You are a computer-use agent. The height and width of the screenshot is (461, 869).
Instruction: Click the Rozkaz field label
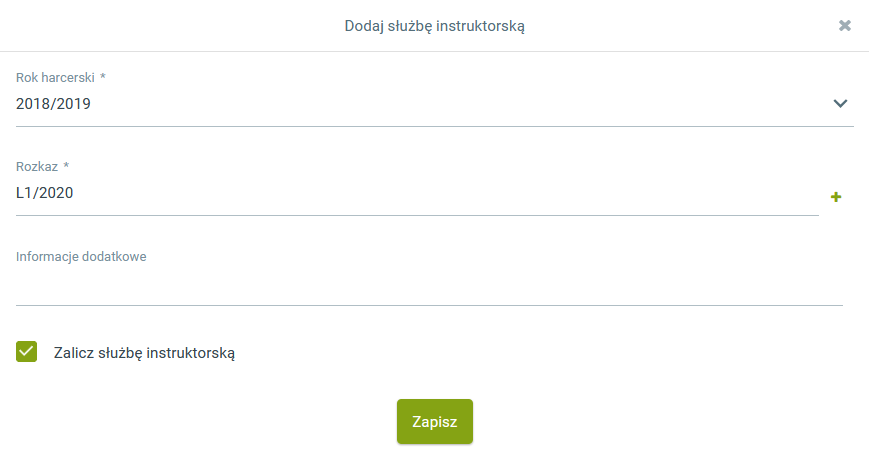(37, 167)
